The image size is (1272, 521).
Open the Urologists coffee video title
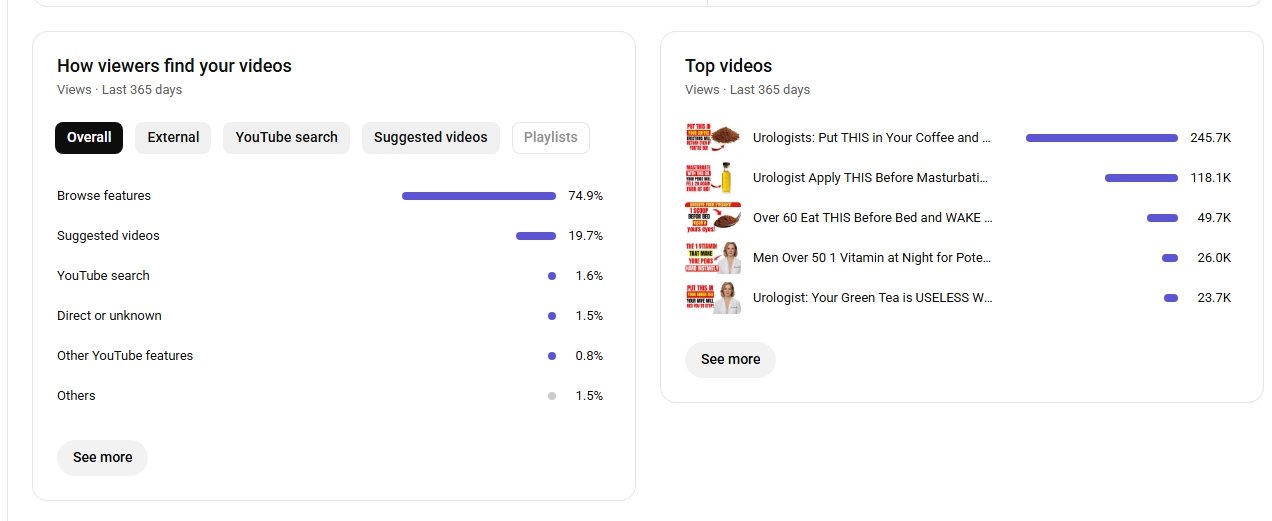click(x=872, y=138)
